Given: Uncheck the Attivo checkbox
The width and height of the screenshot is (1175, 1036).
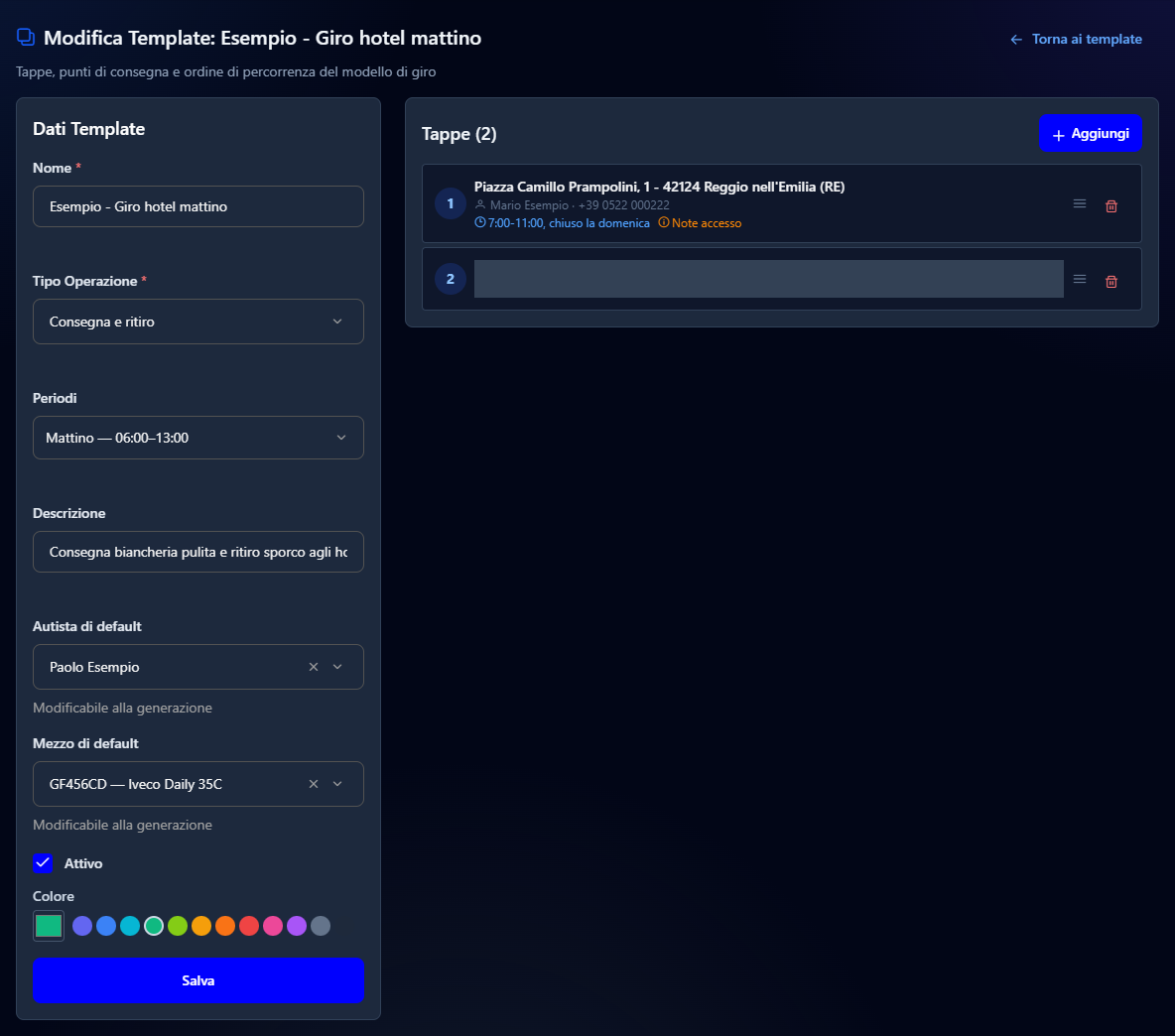Looking at the screenshot, I should [x=43, y=863].
